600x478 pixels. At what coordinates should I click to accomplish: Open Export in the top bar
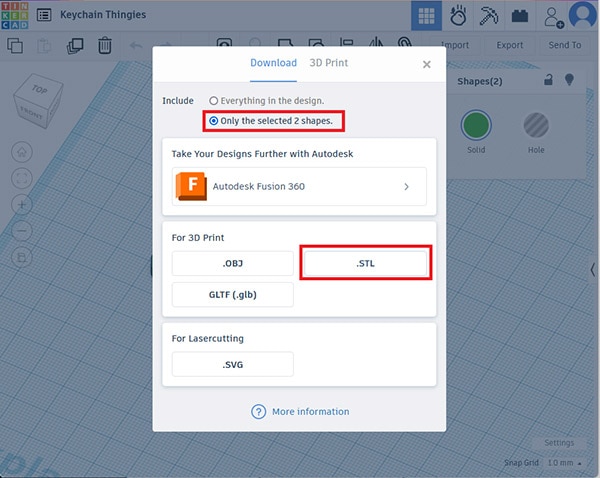tap(510, 45)
